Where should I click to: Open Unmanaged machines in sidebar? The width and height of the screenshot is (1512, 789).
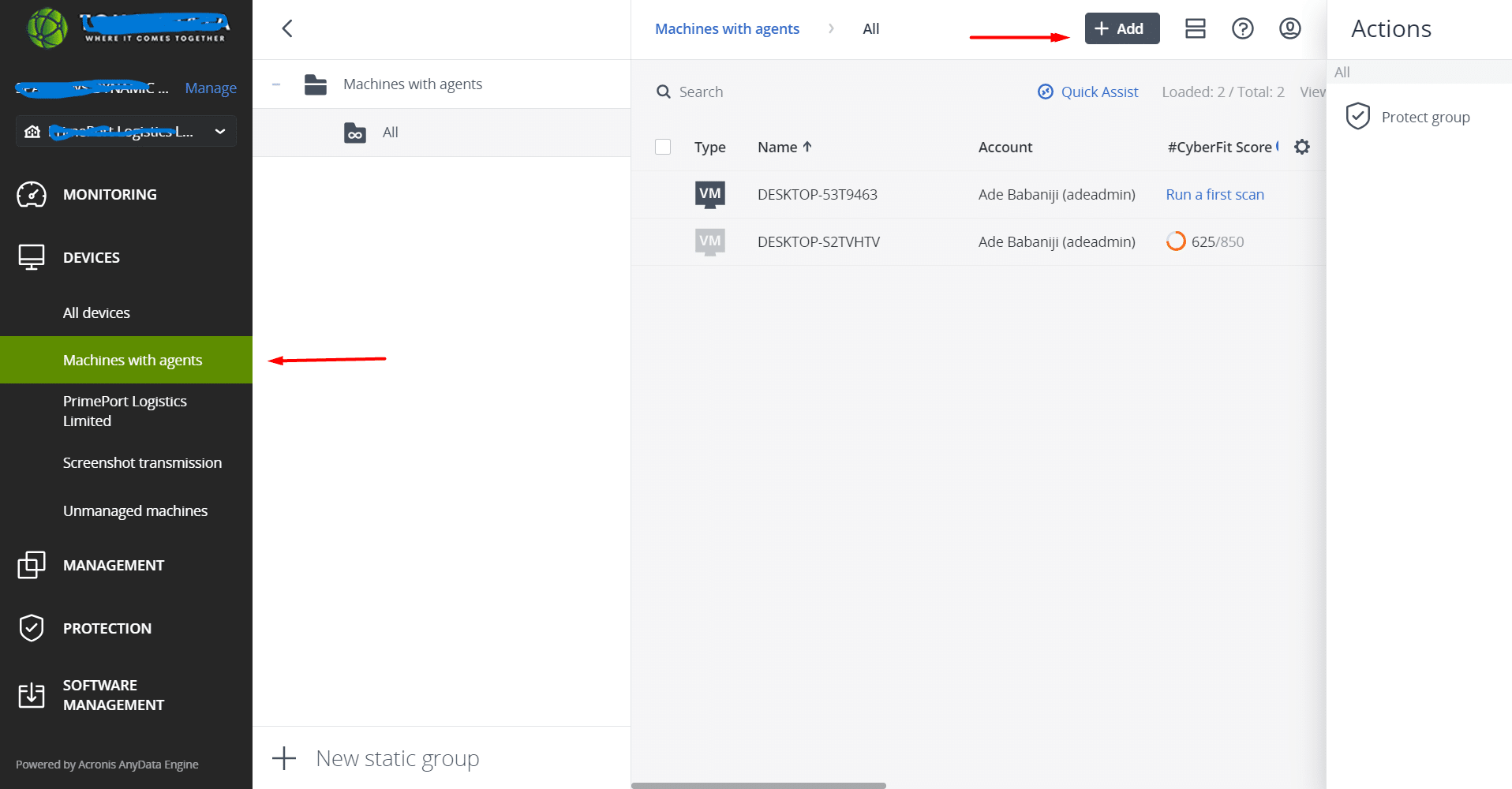(135, 510)
